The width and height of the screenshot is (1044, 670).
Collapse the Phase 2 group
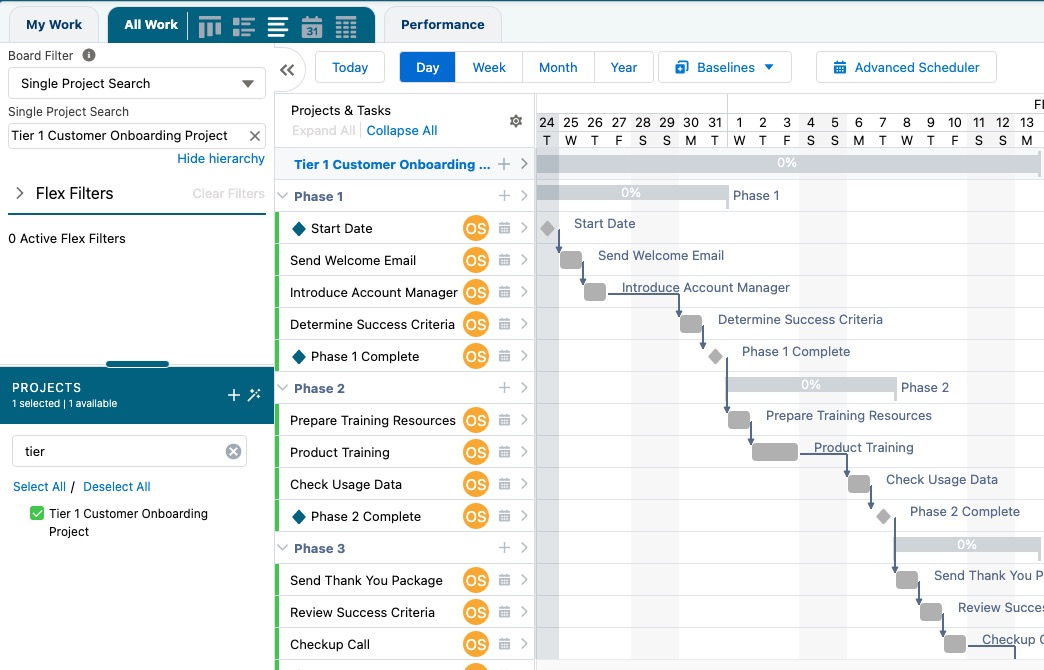coord(283,388)
